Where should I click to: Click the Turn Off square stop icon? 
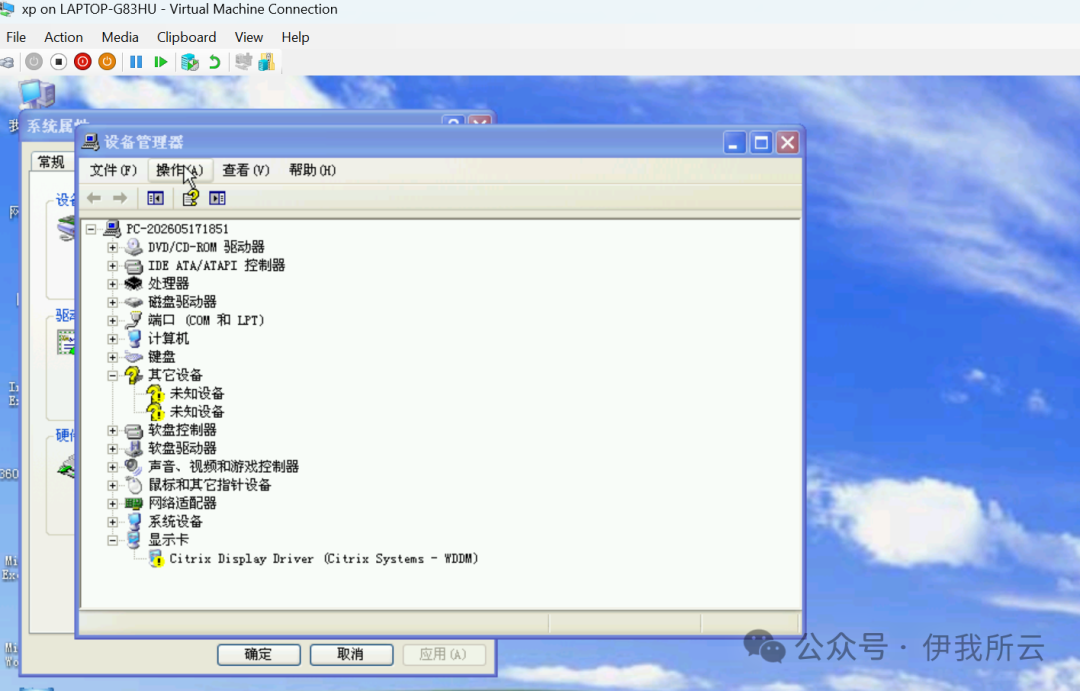click(x=59, y=62)
